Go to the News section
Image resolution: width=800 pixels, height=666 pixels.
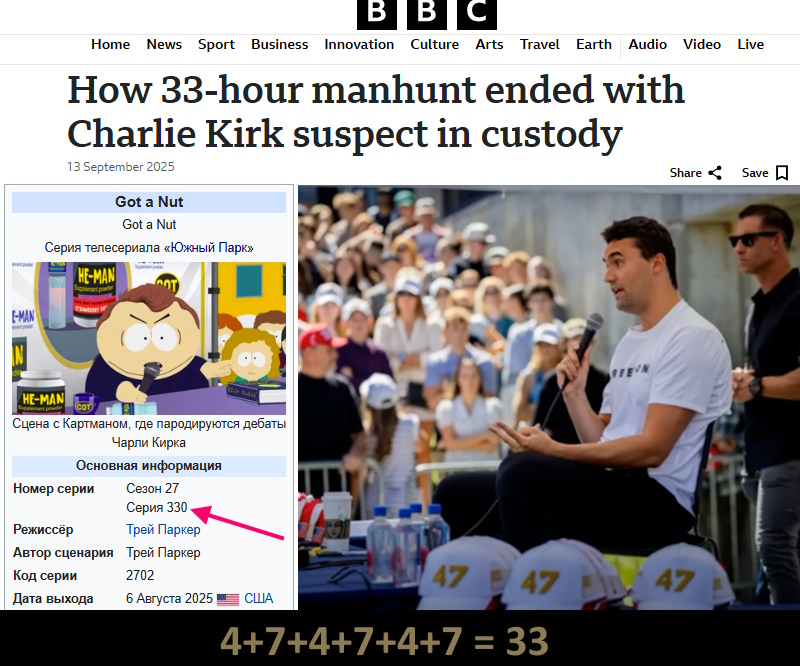tap(164, 44)
